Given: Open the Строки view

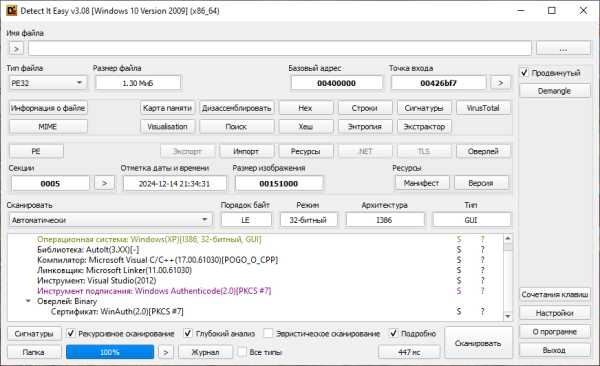Looking at the screenshot, I should coord(365,108).
